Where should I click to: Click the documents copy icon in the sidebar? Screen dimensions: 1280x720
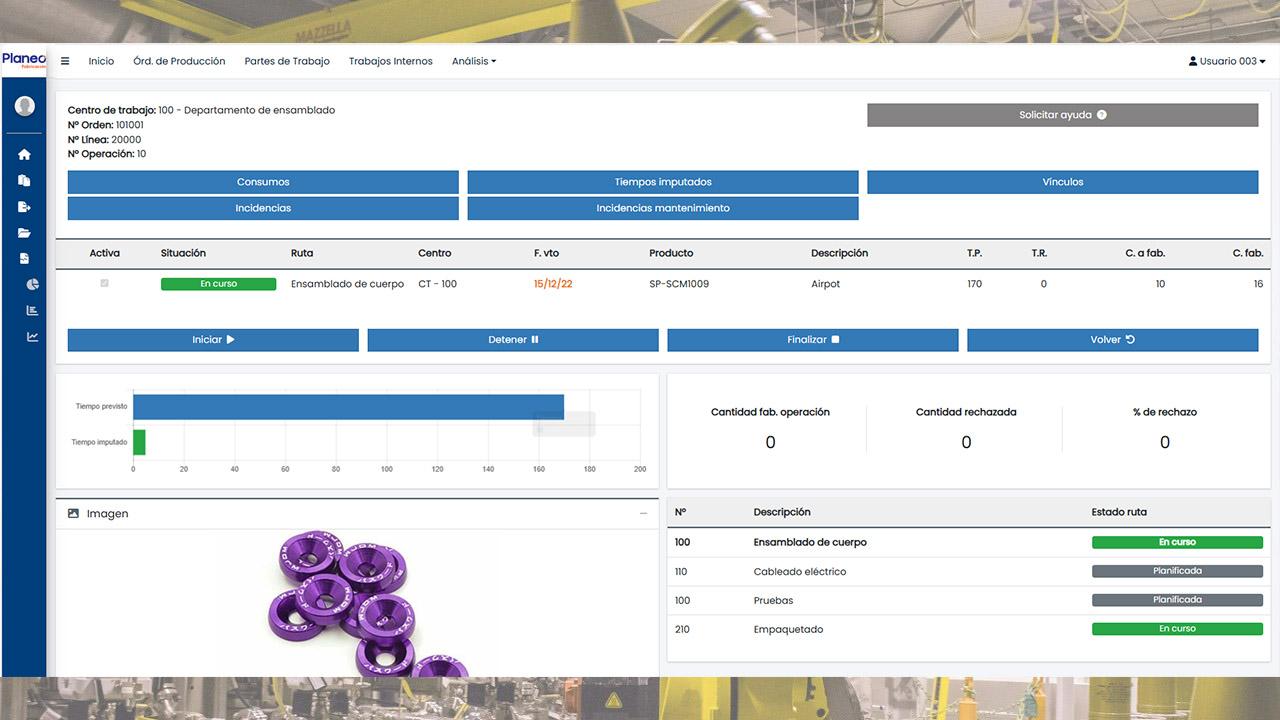coord(22,181)
